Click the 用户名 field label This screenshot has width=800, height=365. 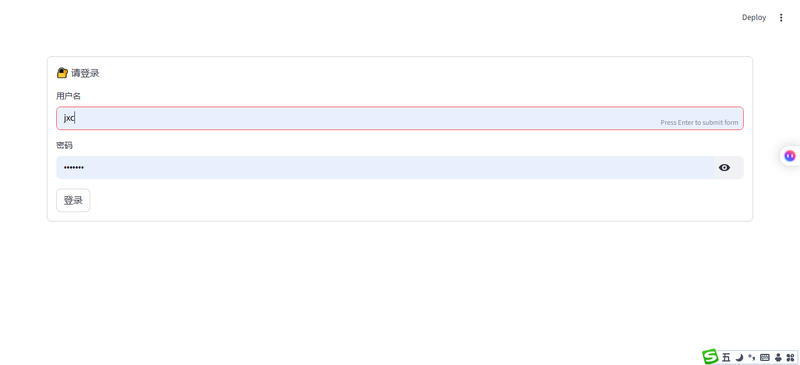pos(68,96)
